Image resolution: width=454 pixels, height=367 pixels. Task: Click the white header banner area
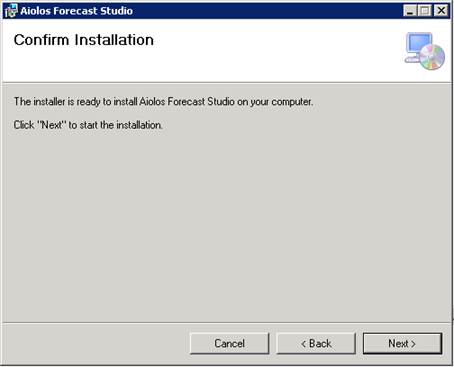(x=227, y=51)
